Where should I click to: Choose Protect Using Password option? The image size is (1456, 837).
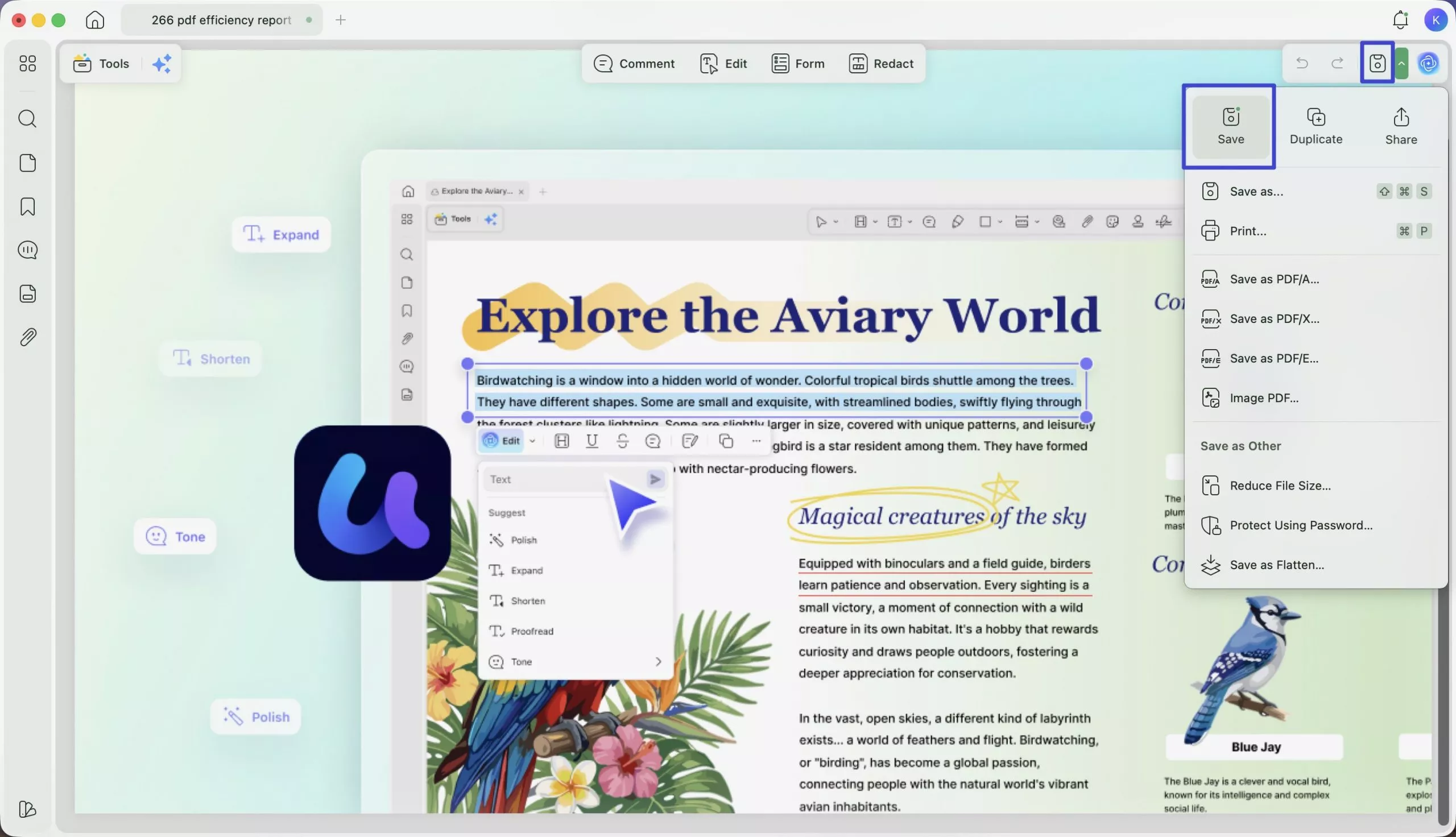[1300, 525]
